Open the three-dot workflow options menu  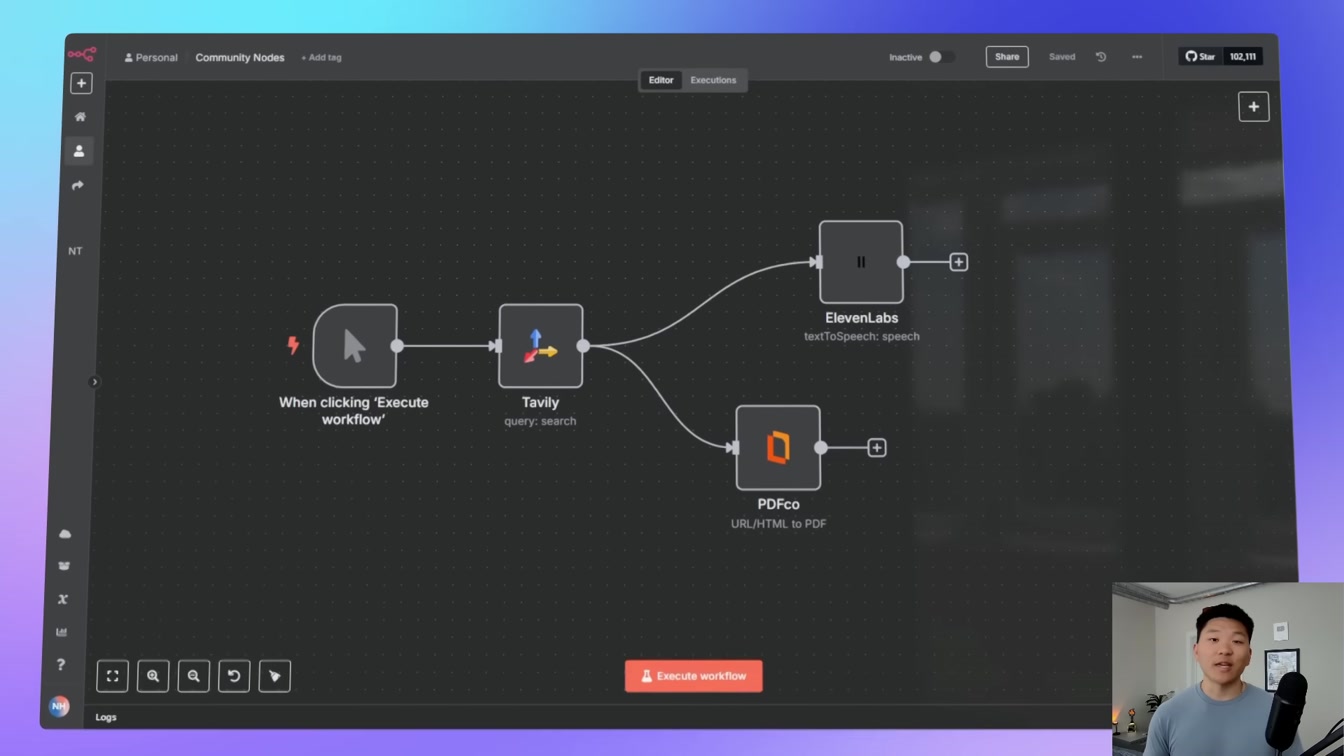1137,57
